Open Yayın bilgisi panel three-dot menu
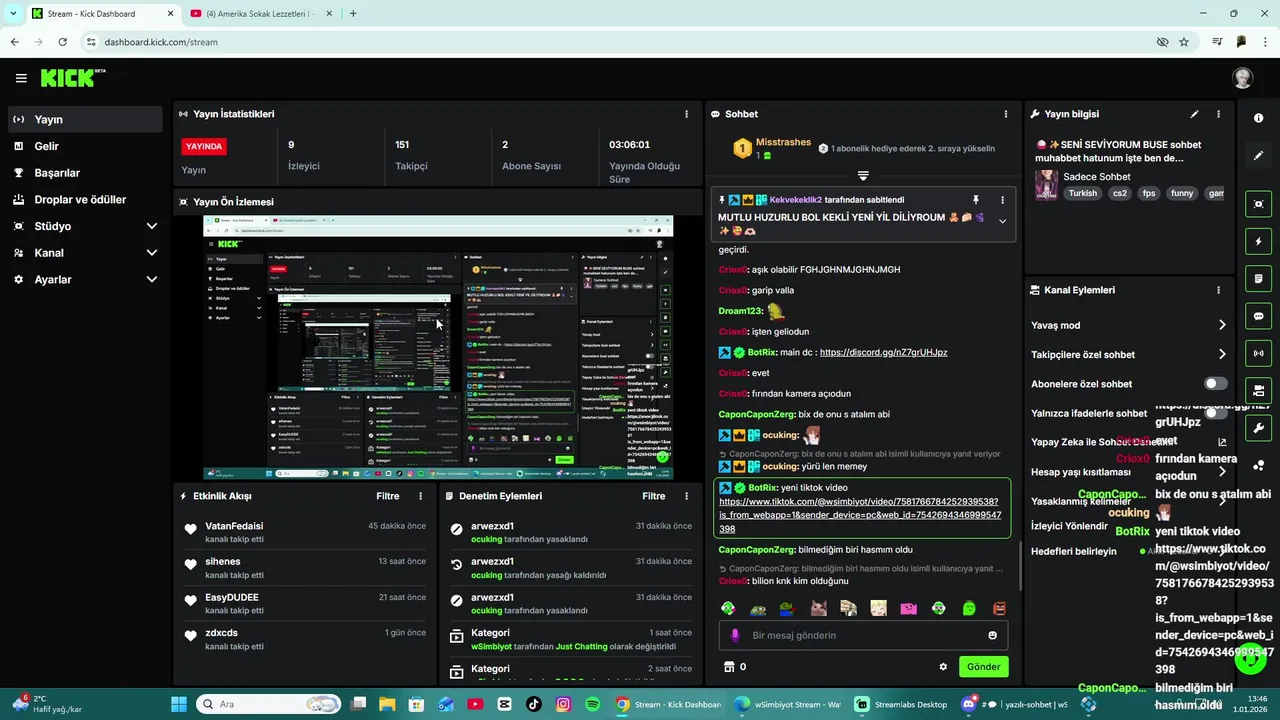Screen dimensions: 1280x720 coord(1218,114)
